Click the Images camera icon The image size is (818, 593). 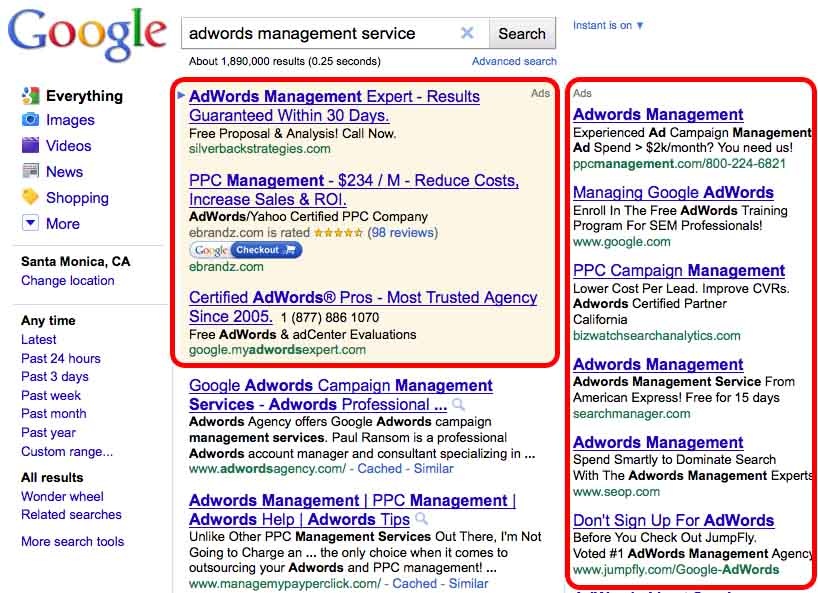30,119
